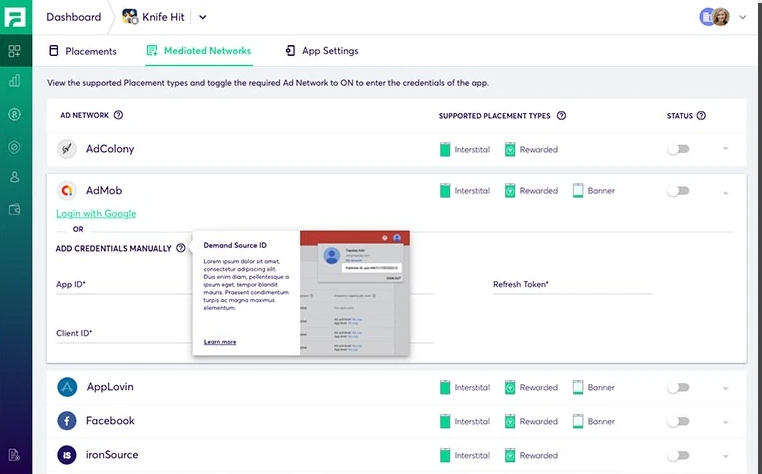
Task: Open the App Settings tab
Action: [x=322, y=51]
